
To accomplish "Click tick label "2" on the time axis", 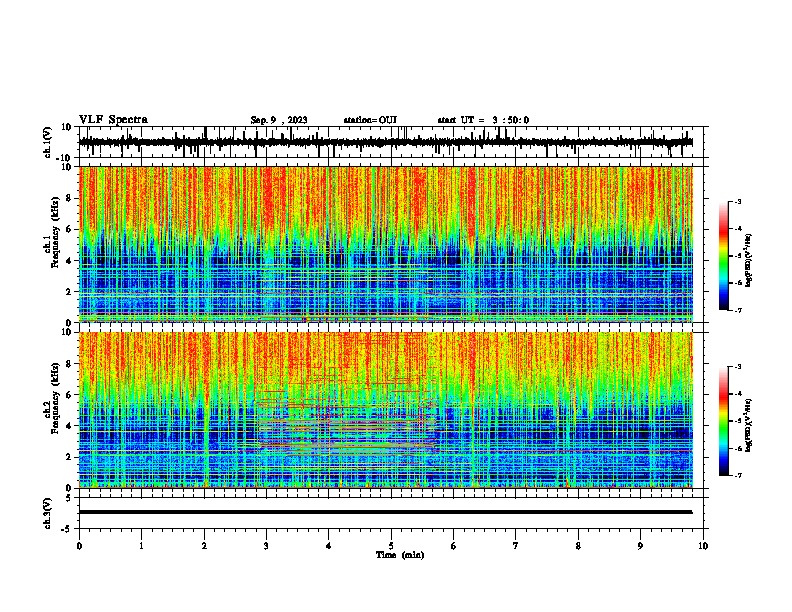I will tap(204, 546).
